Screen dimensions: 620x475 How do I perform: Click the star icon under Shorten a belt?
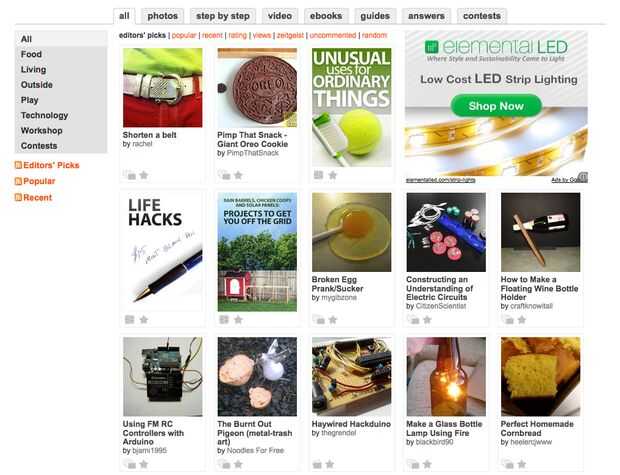pyautogui.click(x=144, y=175)
